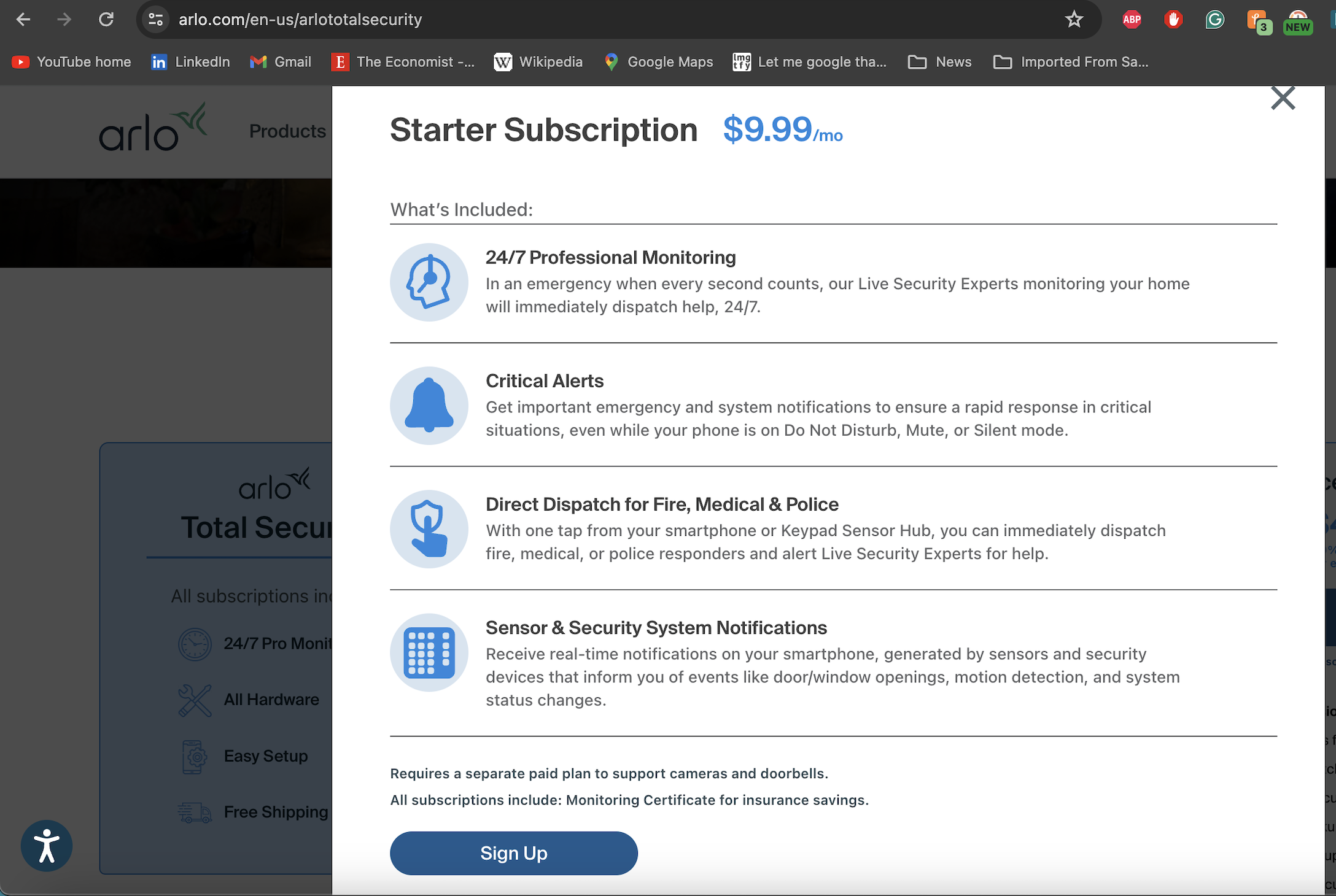The width and height of the screenshot is (1336, 896).
Task: Open the Gmail bookmark
Action: tap(280, 61)
